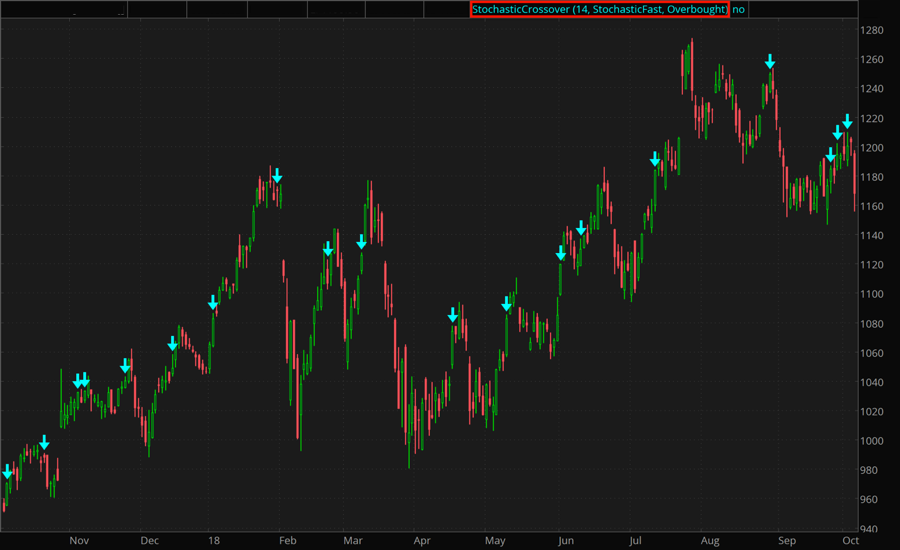Click the signal arrow above the '18' label

click(213, 302)
